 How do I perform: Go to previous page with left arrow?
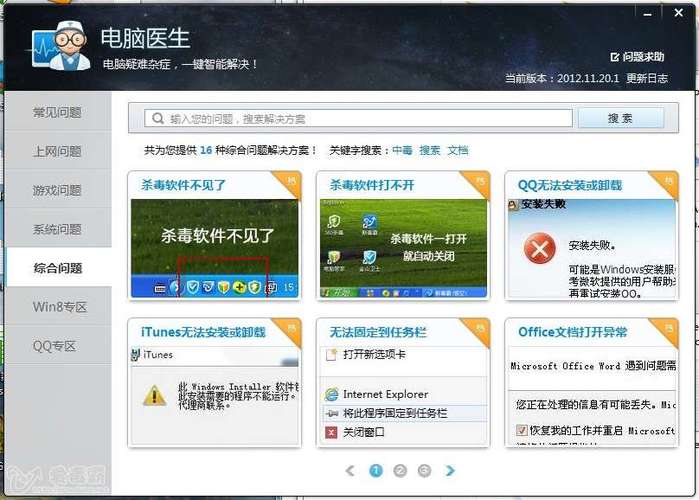(x=350, y=470)
